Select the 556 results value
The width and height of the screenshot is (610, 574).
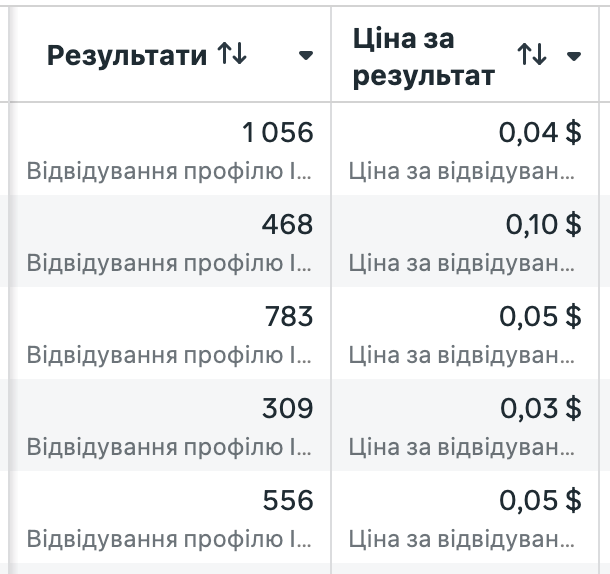pos(287,500)
